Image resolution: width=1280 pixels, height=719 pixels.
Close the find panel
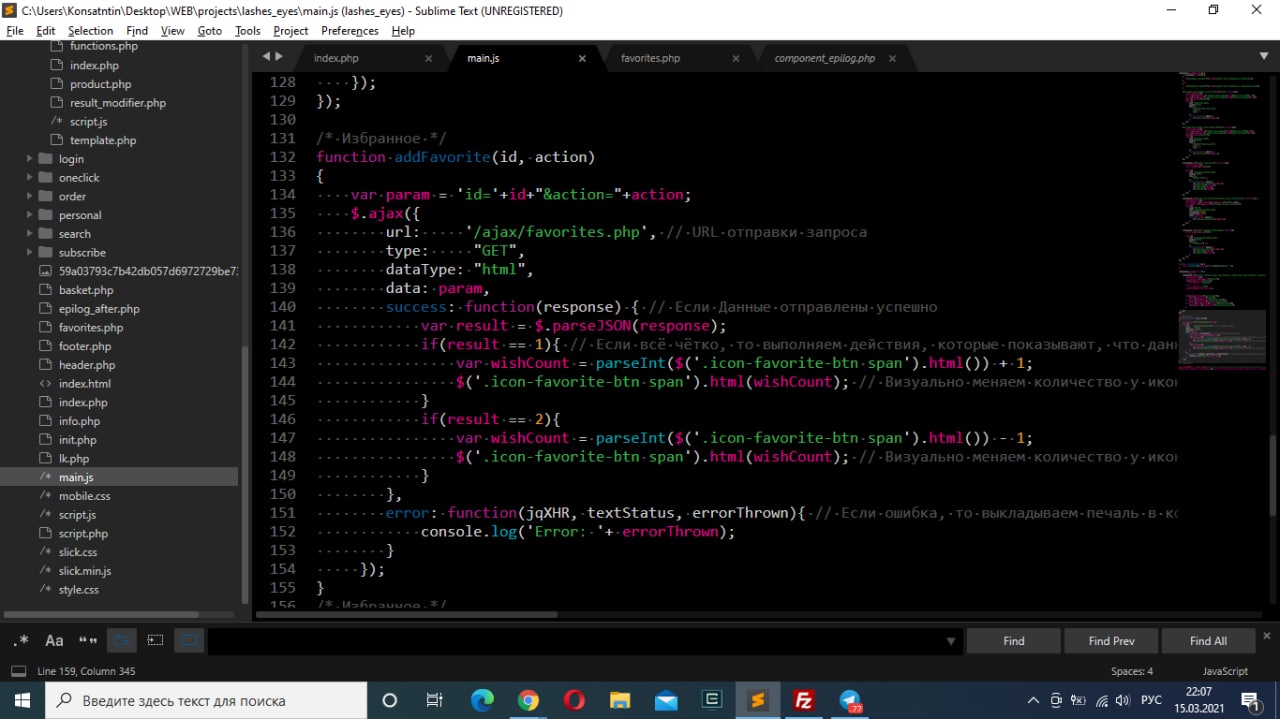click(x=1267, y=636)
